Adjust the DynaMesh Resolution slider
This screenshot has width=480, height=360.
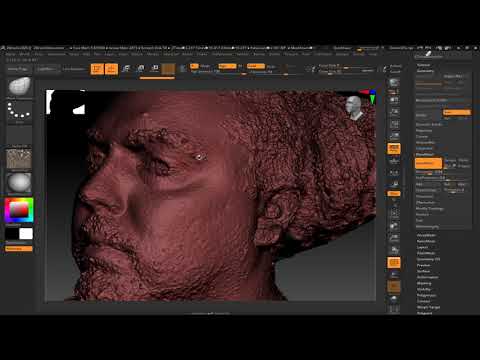coord(429,172)
